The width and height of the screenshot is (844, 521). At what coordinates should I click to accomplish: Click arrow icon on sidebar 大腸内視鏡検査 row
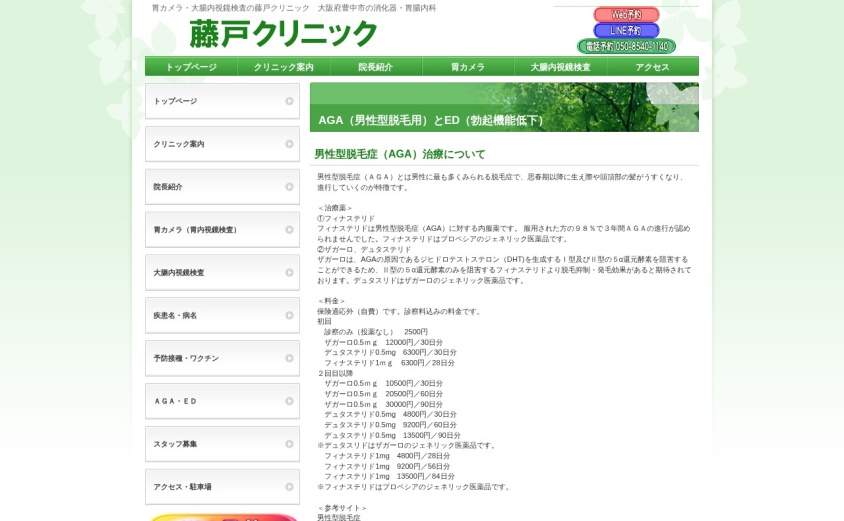(290, 272)
